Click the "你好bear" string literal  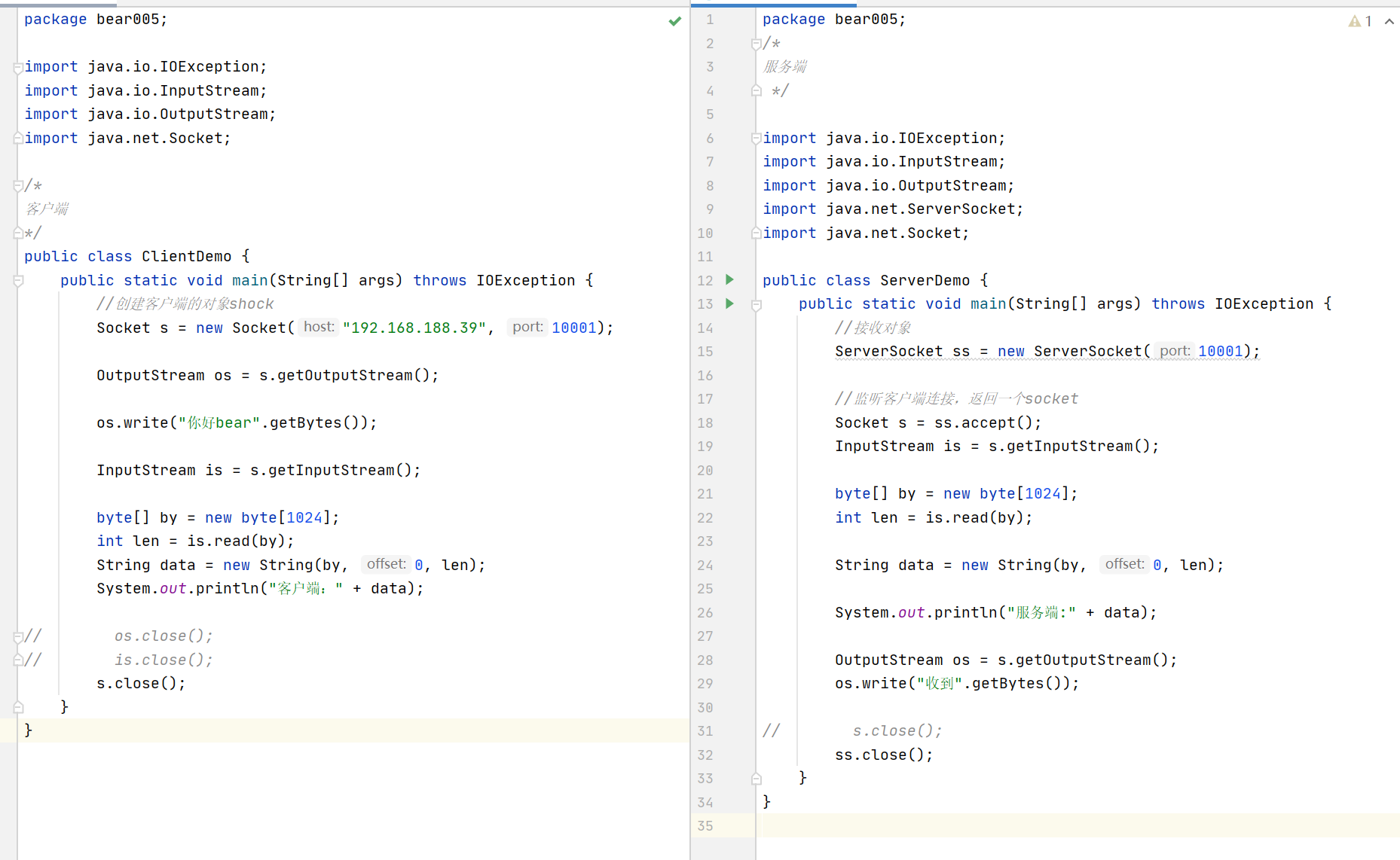tap(219, 422)
